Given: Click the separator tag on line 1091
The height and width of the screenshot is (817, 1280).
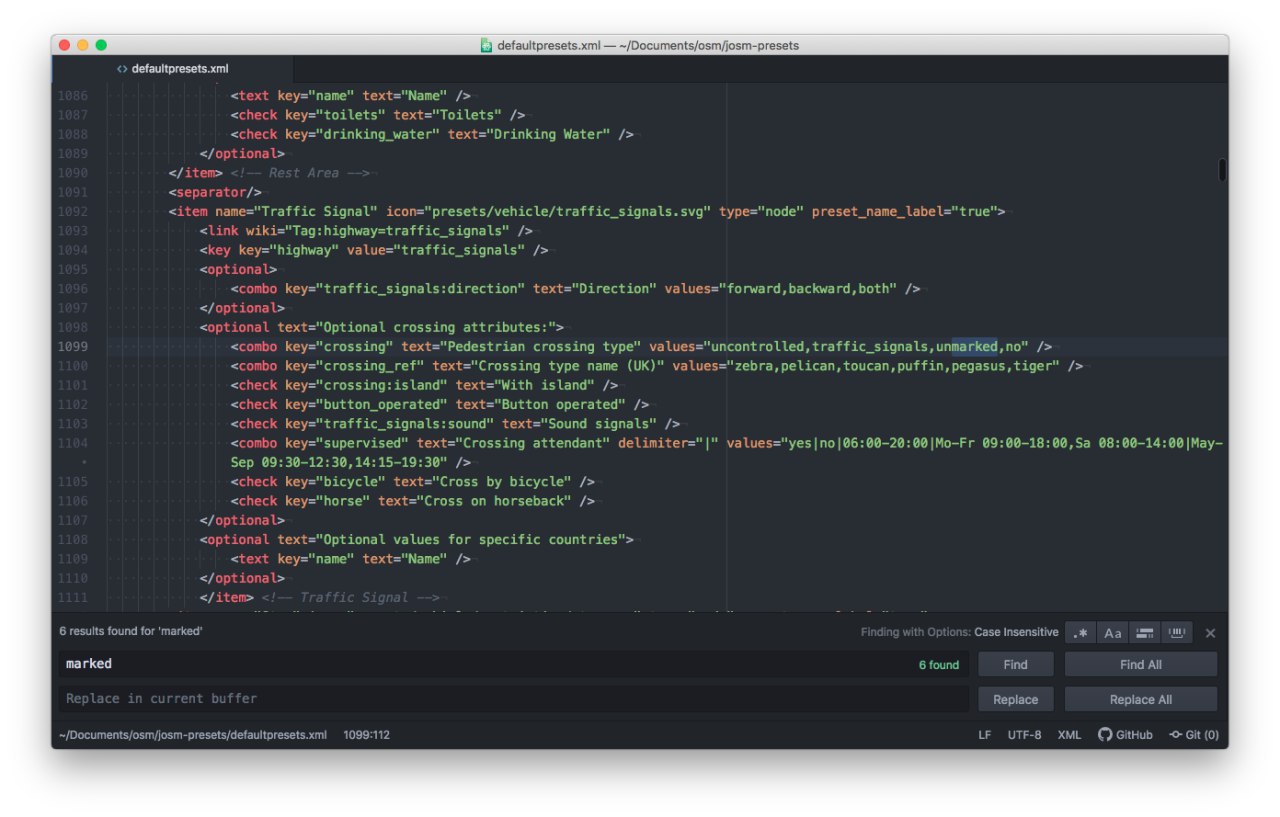Looking at the screenshot, I should pyautogui.click(x=215, y=192).
